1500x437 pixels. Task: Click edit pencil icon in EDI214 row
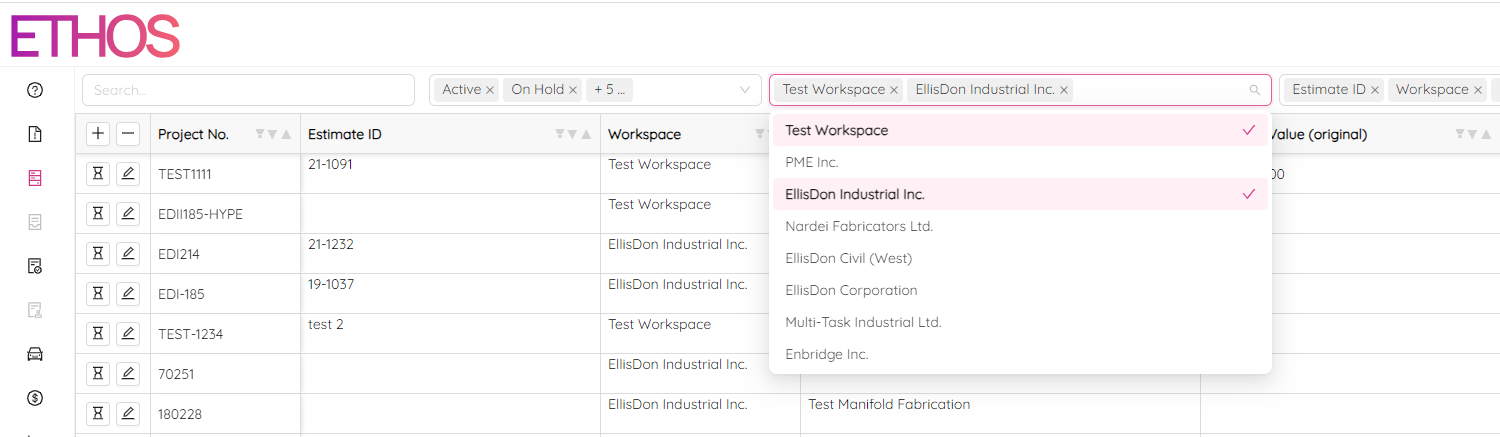click(x=128, y=253)
